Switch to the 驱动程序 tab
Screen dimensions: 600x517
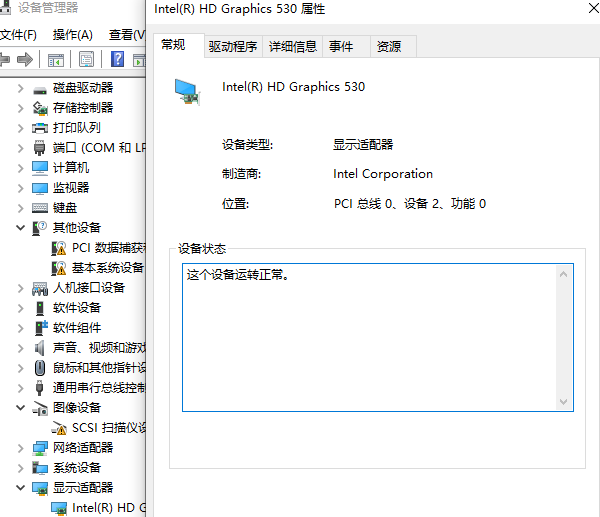point(233,46)
